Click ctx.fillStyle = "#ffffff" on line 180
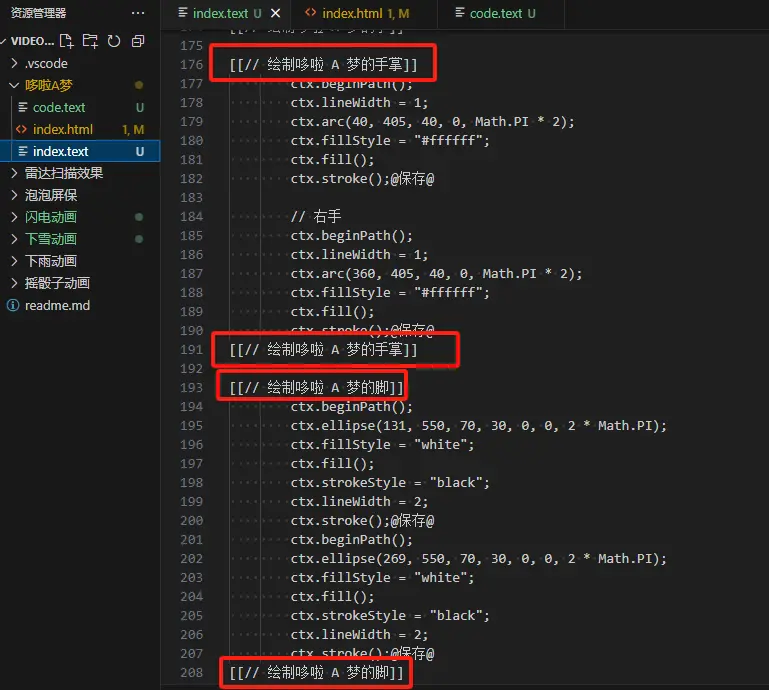Viewport: 769px width, 690px height. tap(390, 141)
